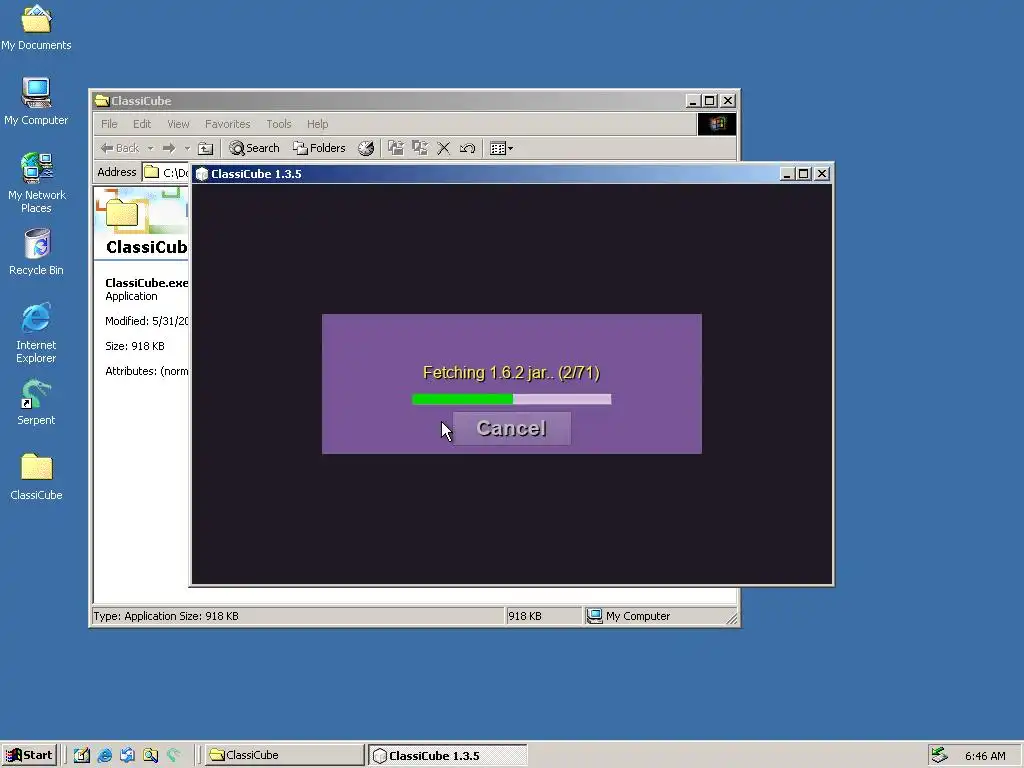Select the ClassiCube folder on desktop
The width and height of the screenshot is (1024, 768).
click(36, 477)
